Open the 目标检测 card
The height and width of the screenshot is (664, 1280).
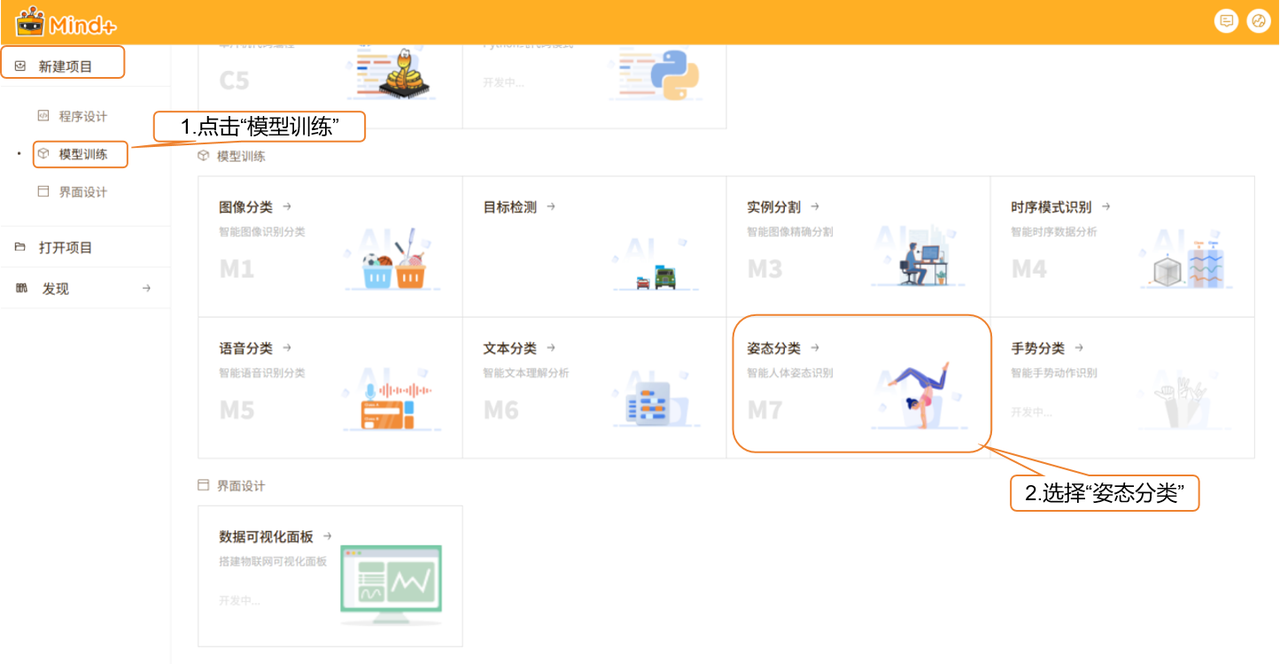click(x=594, y=247)
